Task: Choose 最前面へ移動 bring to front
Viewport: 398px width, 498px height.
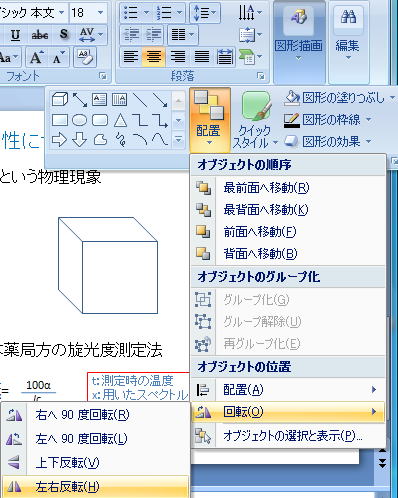Action: click(288, 188)
